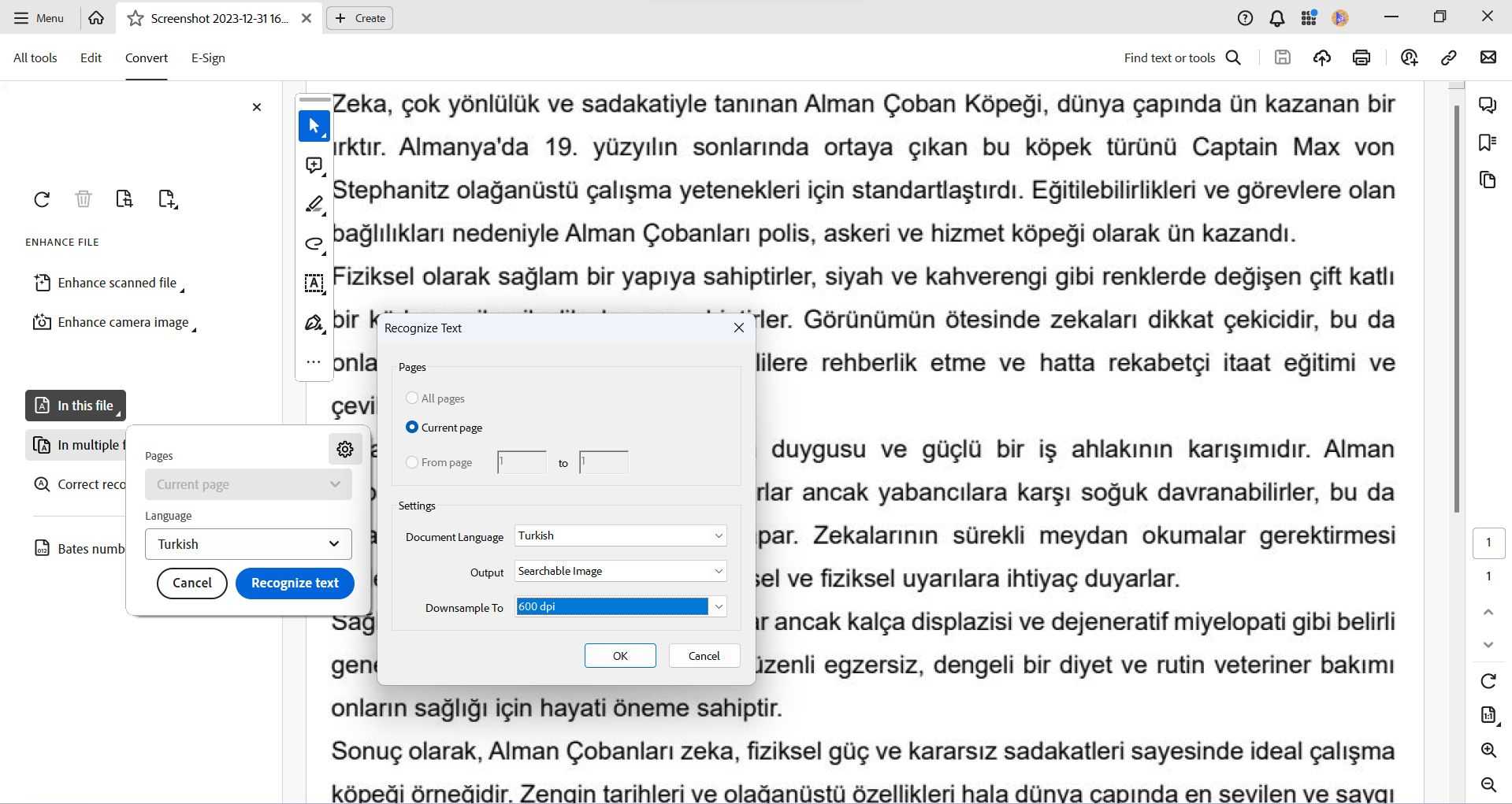This screenshot has height=804, width=1512.
Task: Choose the Add text box tool
Action: point(313,284)
